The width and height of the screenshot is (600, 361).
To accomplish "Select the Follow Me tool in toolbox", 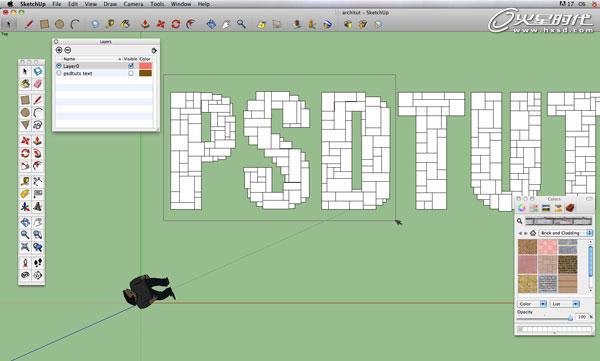I will tap(38, 153).
